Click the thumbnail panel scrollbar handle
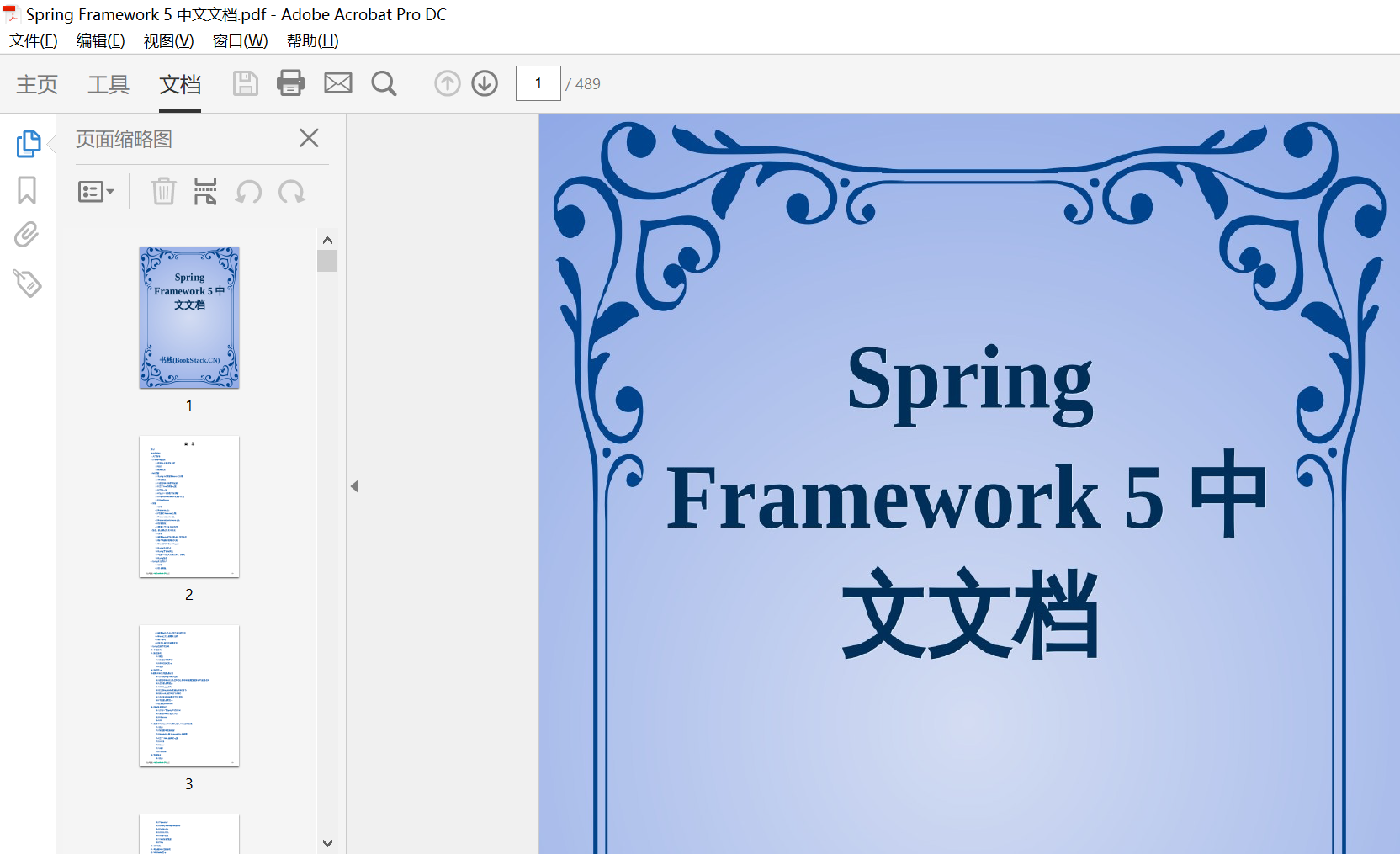This screenshot has height=854, width=1400. click(x=328, y=261)
